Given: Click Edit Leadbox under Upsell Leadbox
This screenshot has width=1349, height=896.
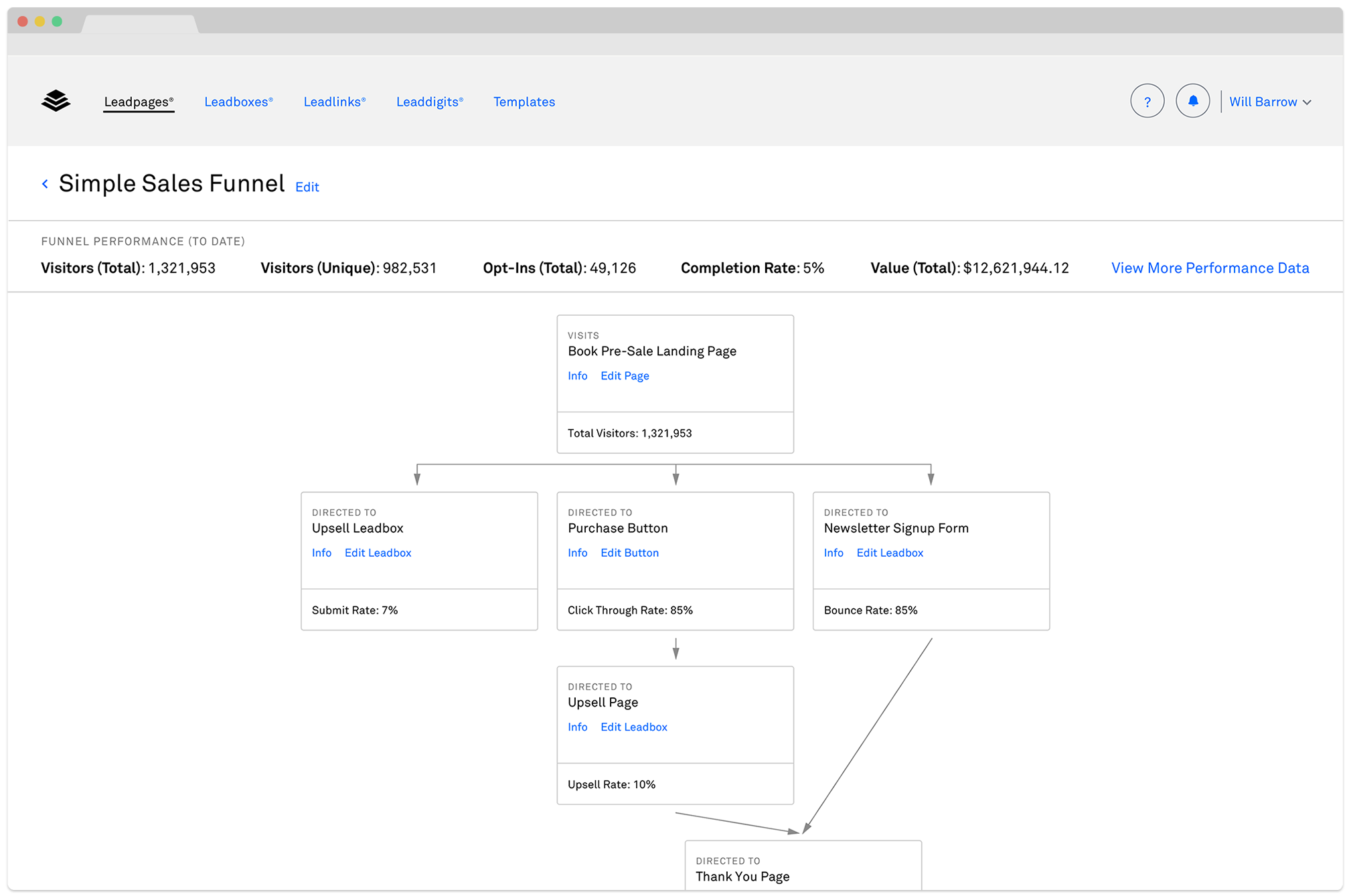Looking at the screenshot, I should (378, 552).
